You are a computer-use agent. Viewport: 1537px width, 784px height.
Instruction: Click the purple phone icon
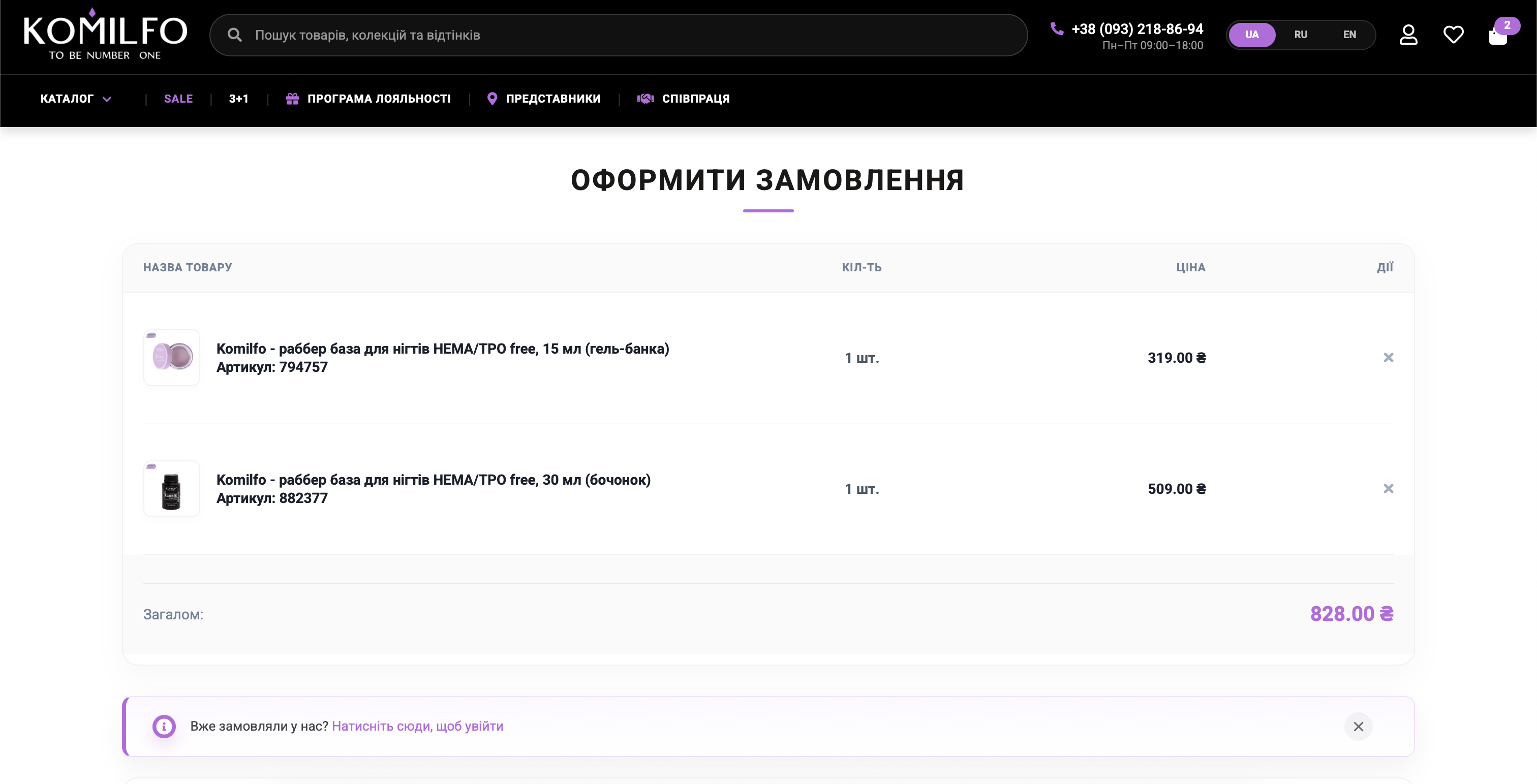(1057, 28)
